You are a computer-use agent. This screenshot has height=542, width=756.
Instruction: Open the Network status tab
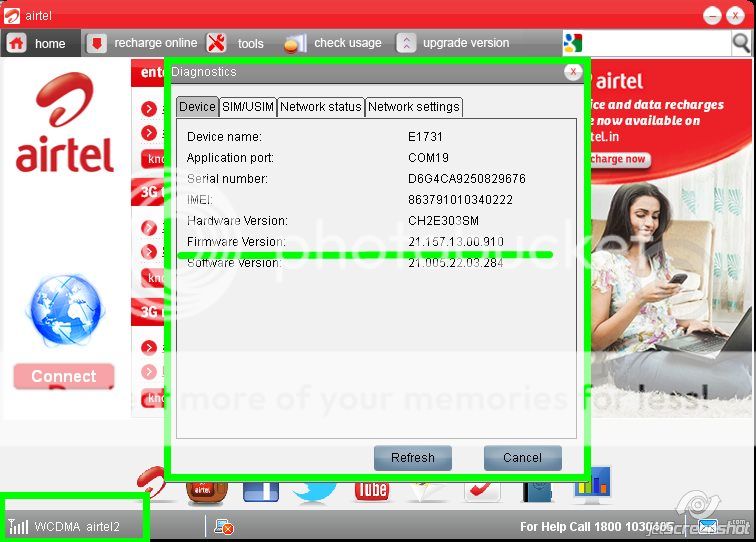pyautogui.click(x=321, y=107)
